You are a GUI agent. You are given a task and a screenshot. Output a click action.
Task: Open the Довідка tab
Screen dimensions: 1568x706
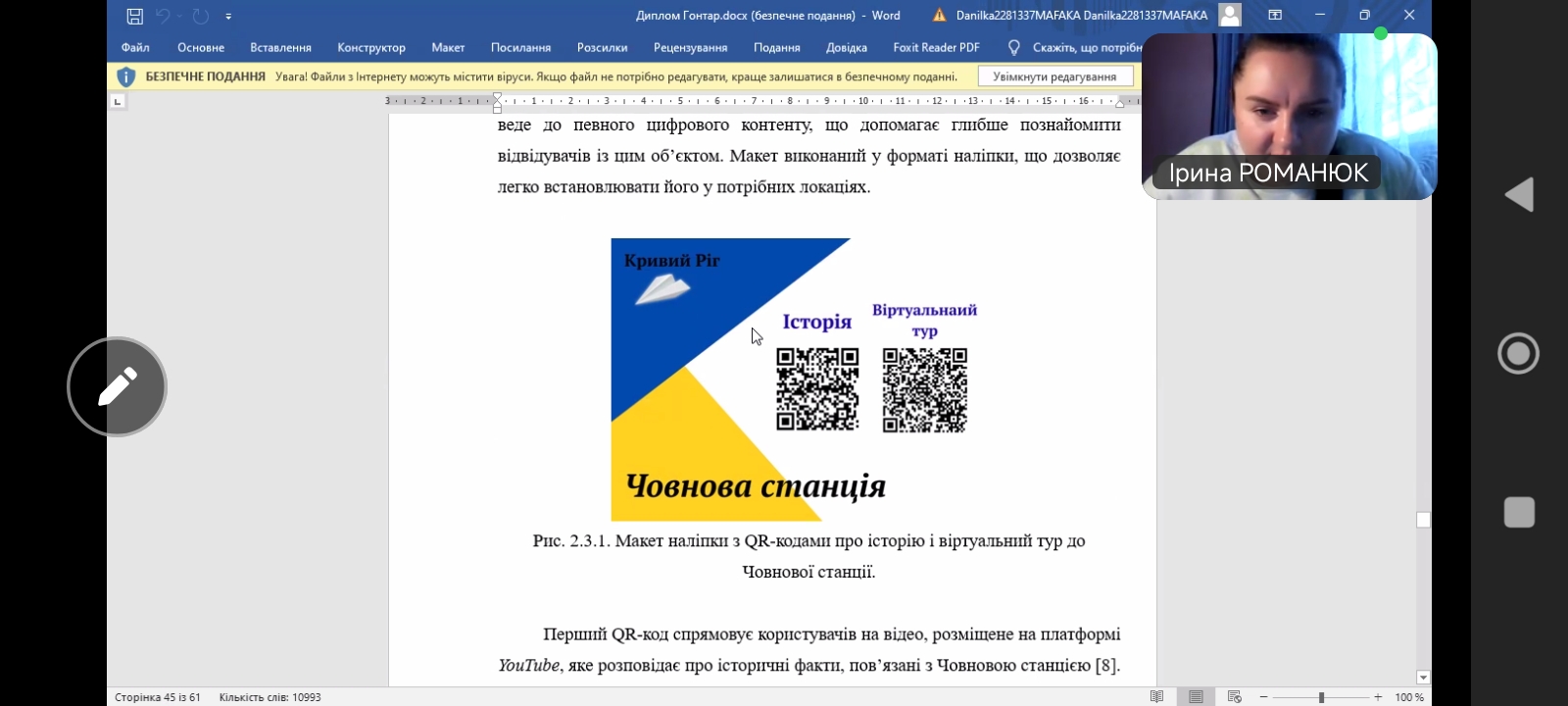pos(847,47)
